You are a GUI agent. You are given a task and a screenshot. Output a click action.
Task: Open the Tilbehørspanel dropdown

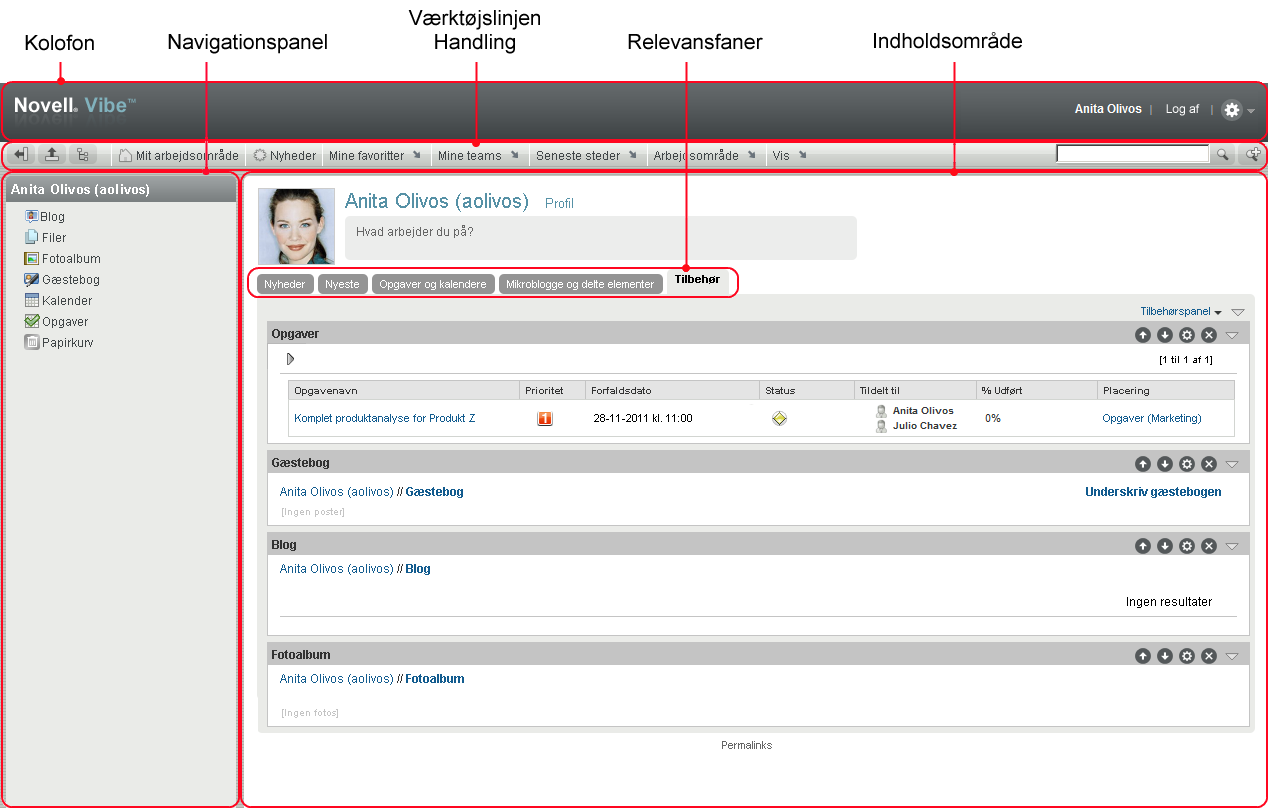1181,312
